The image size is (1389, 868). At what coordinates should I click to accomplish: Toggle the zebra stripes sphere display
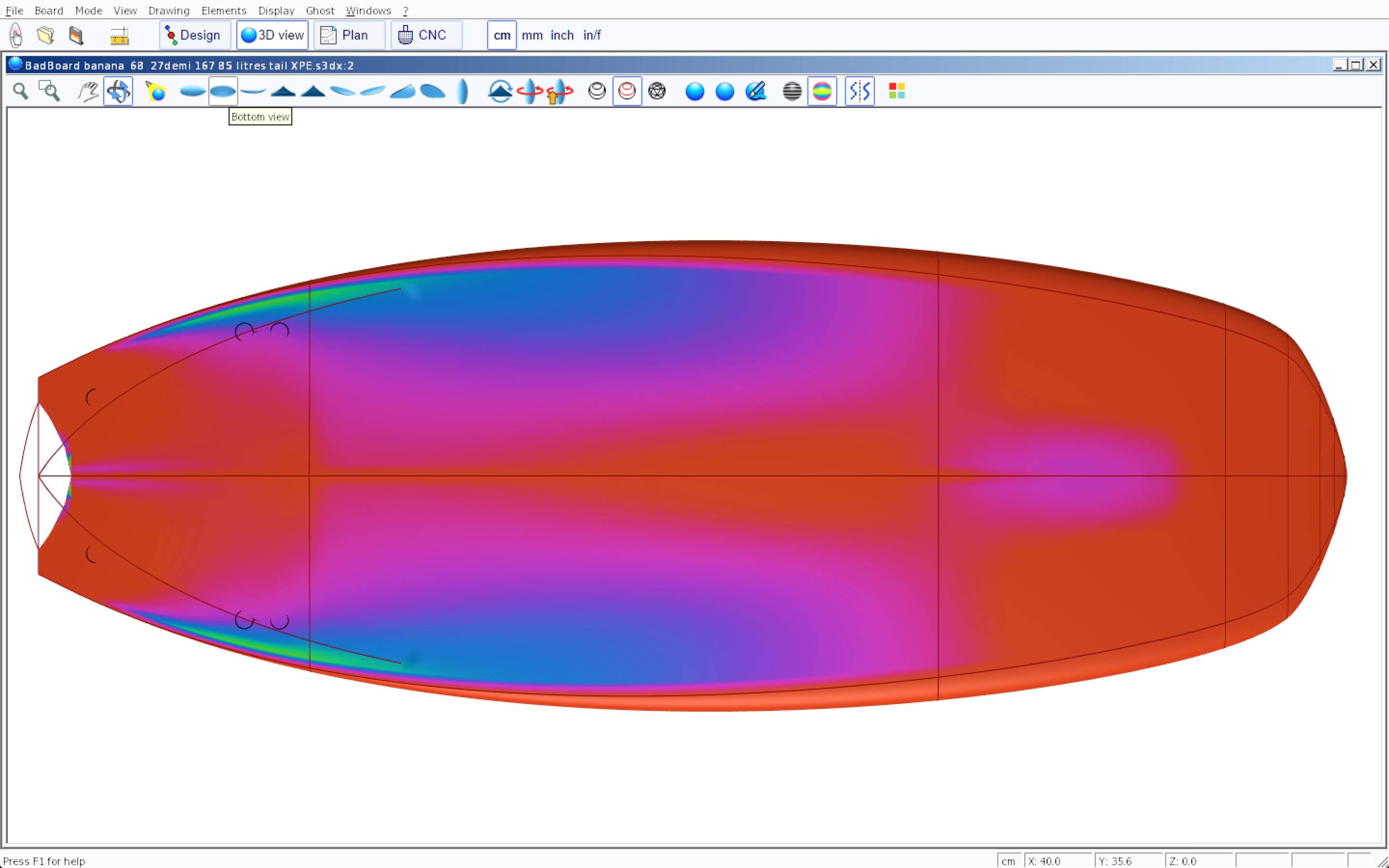pyautogui.click(x=792, y=91)
